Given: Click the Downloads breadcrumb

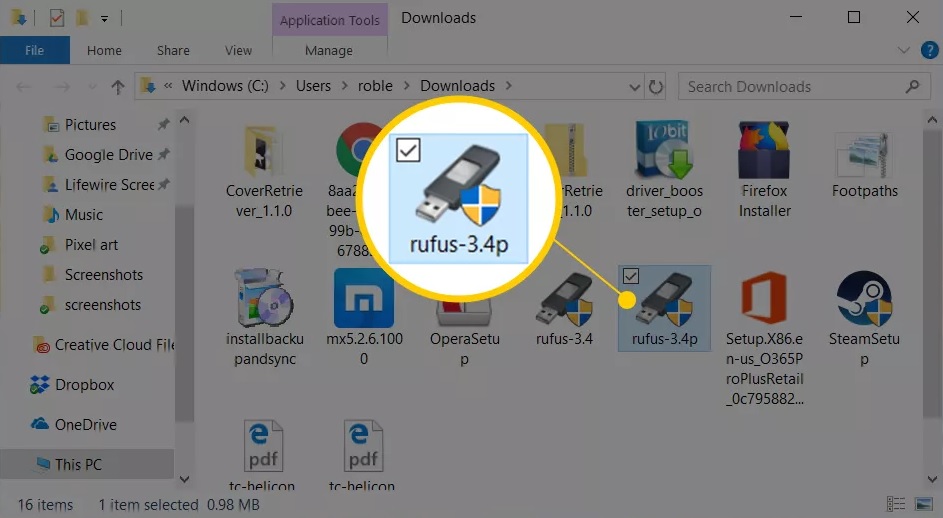Looking at the screenshot, I should click(x=457, y=86).
